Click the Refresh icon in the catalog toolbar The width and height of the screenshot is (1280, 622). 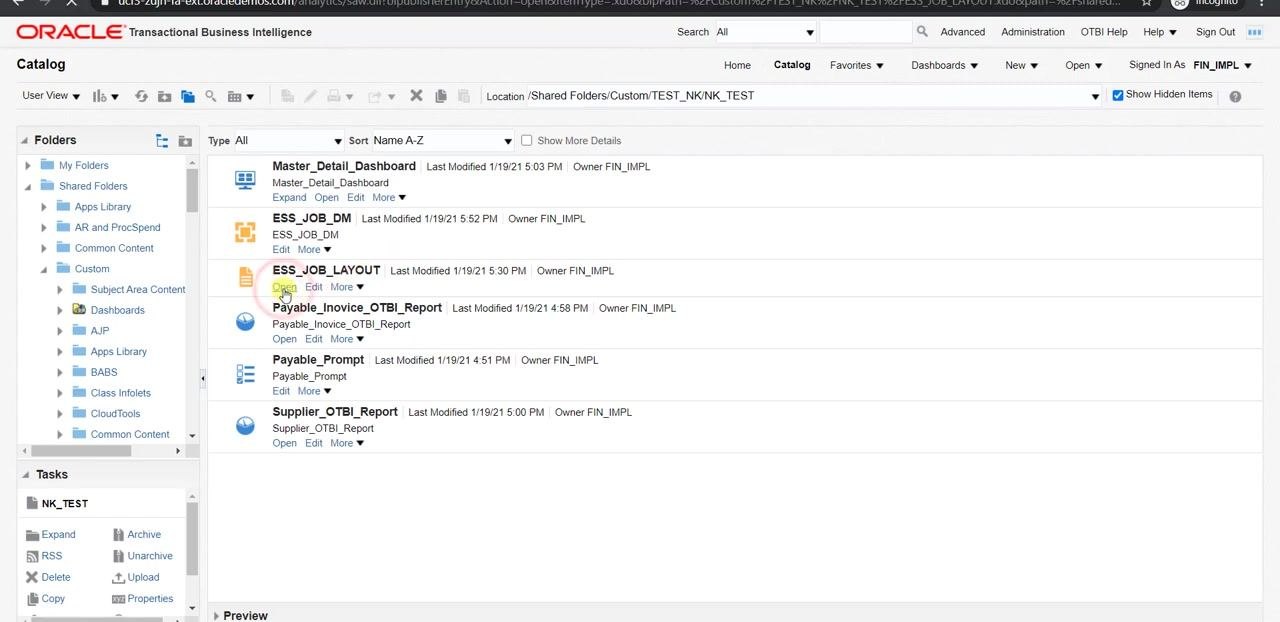141,96
